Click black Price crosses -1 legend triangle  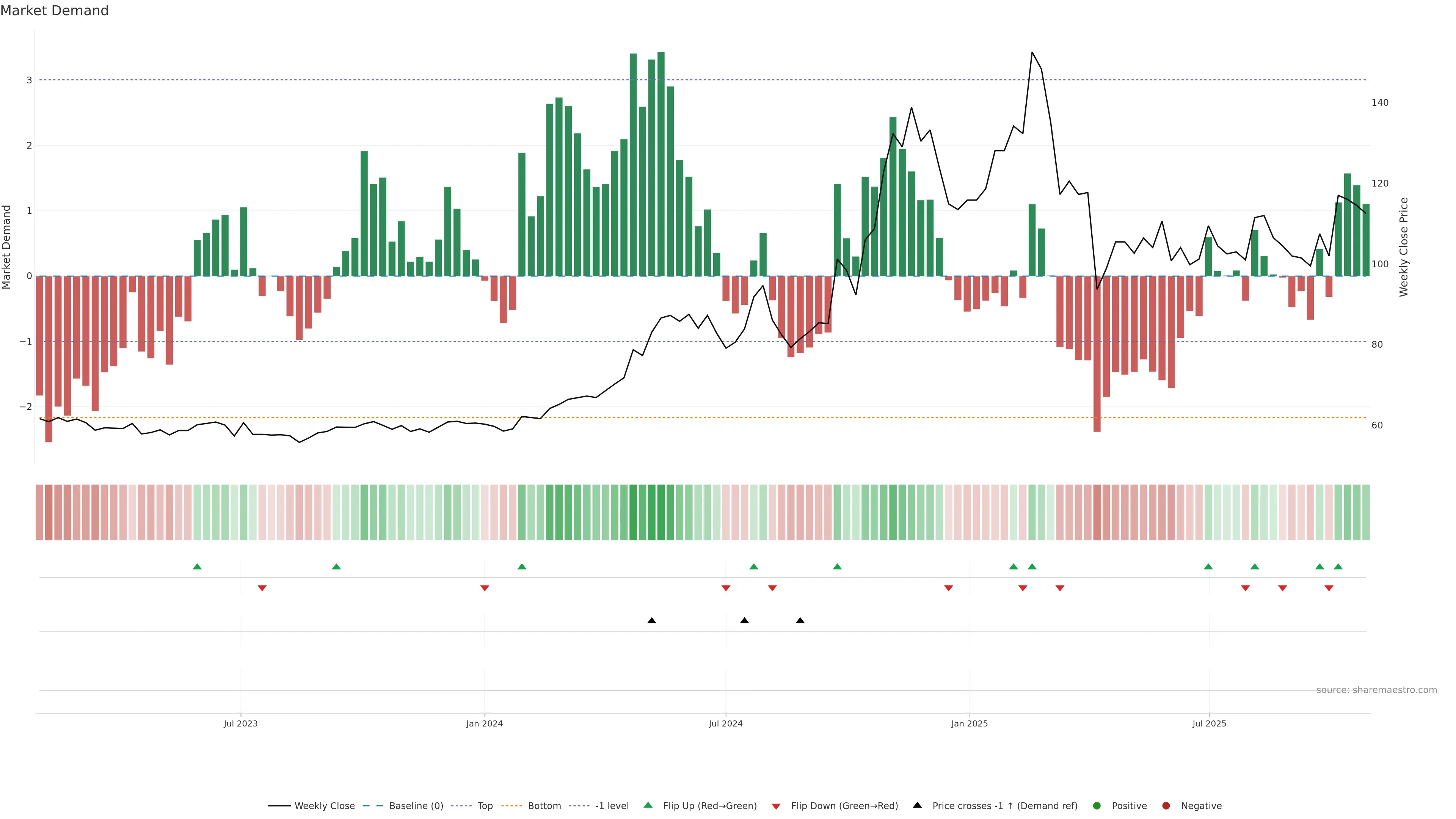tap(917, 805)
